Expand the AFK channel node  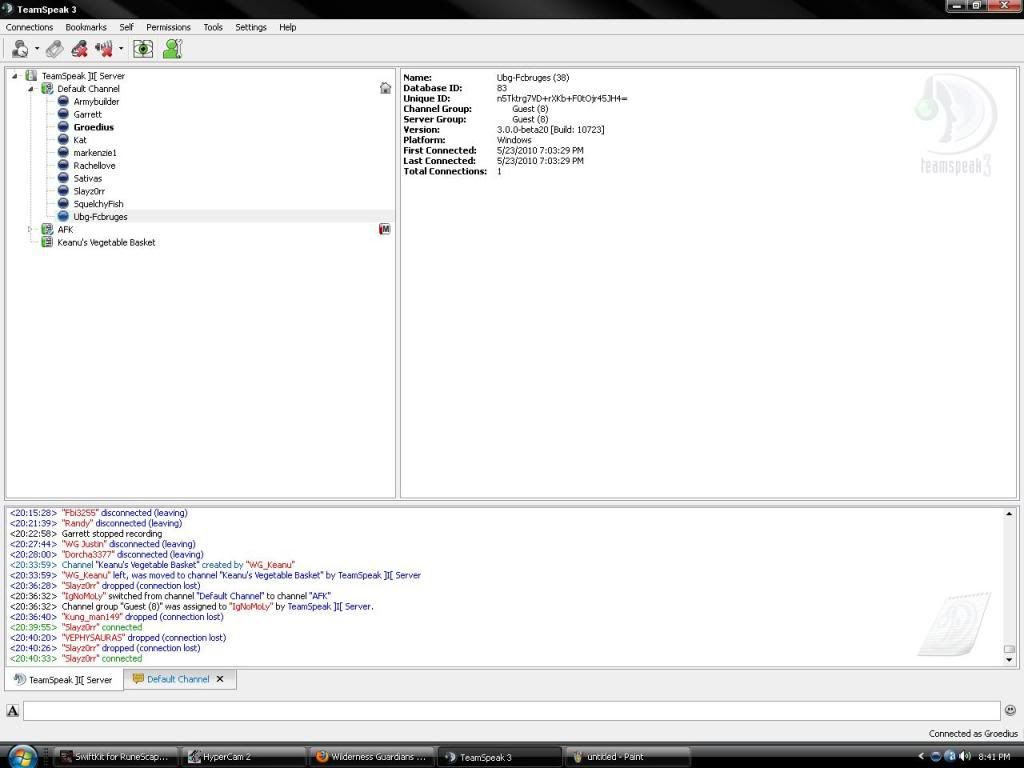click(30, 229)
